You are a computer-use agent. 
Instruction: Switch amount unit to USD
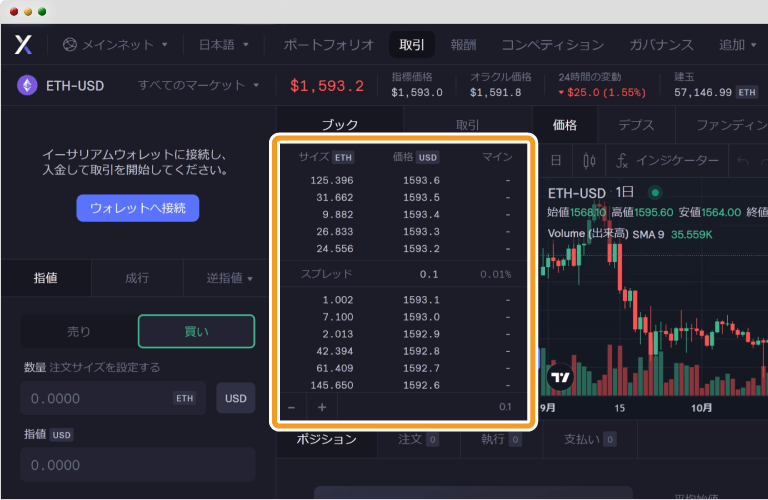[x=236, y=398]
